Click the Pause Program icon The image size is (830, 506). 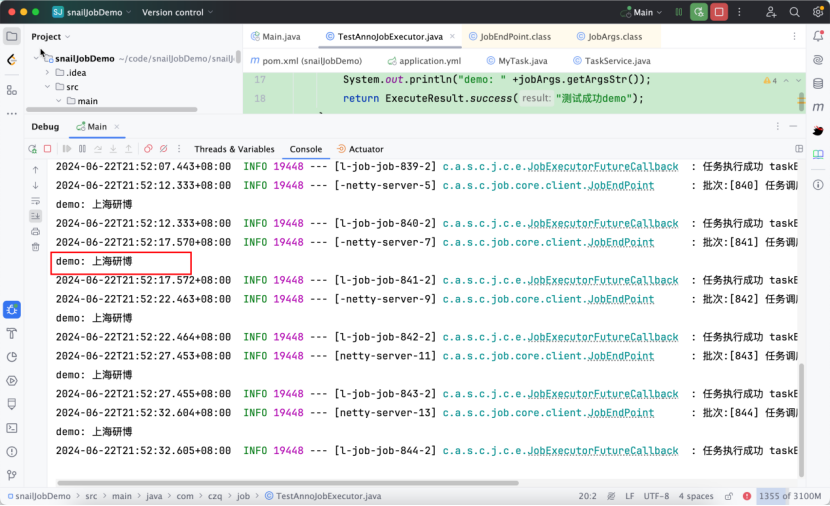(83, 149)
